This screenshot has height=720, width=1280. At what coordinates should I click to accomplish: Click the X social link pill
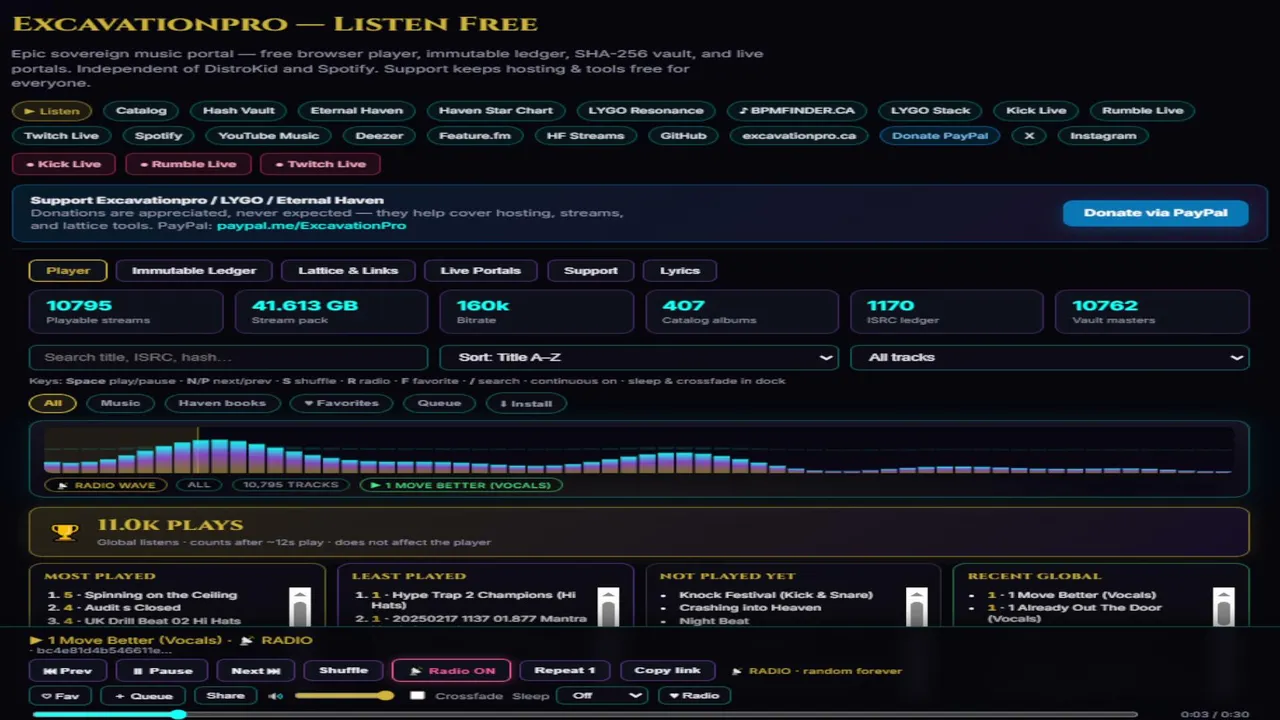point(1029,136)
